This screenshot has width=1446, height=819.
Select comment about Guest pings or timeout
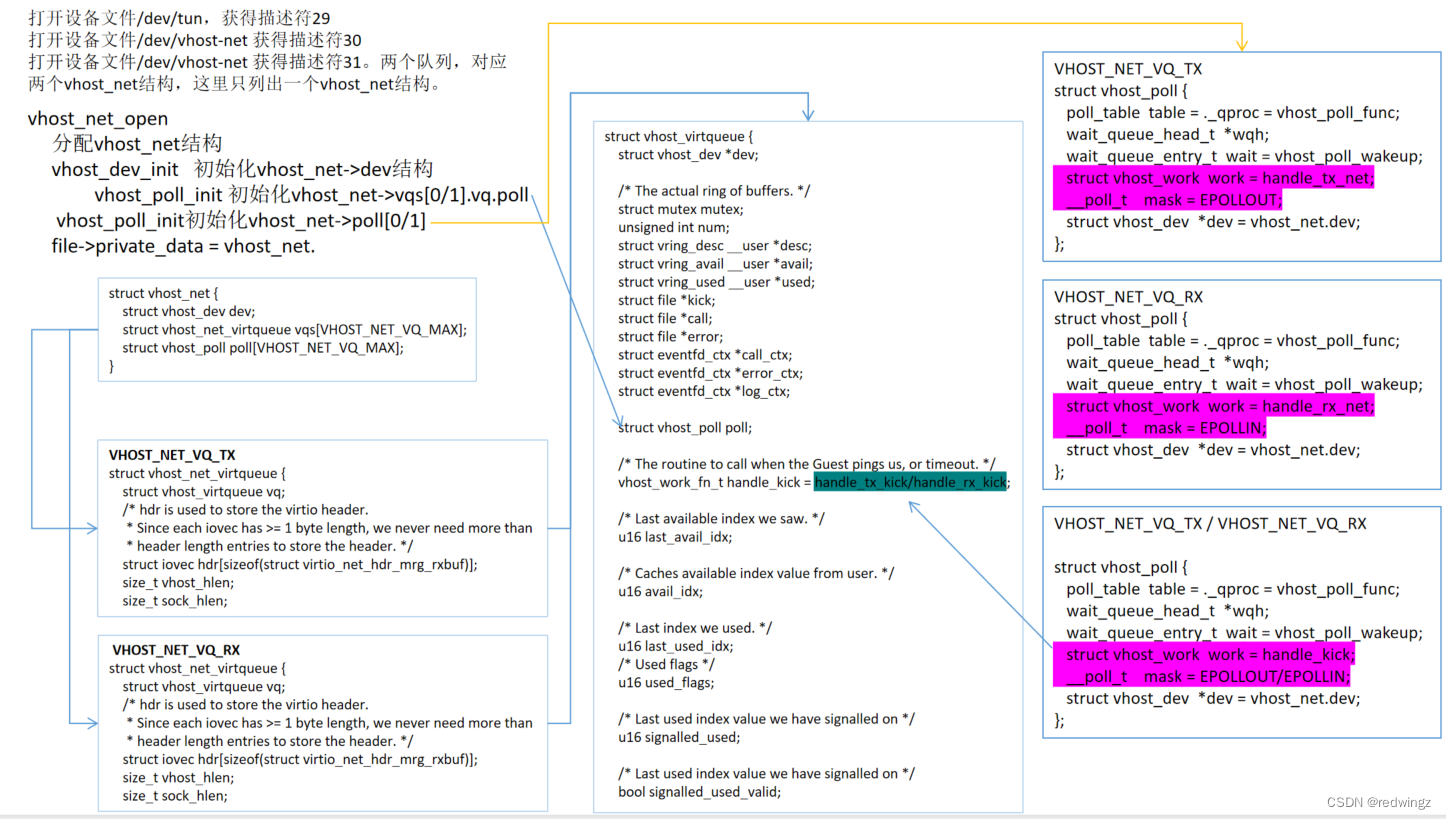point(806,464)
